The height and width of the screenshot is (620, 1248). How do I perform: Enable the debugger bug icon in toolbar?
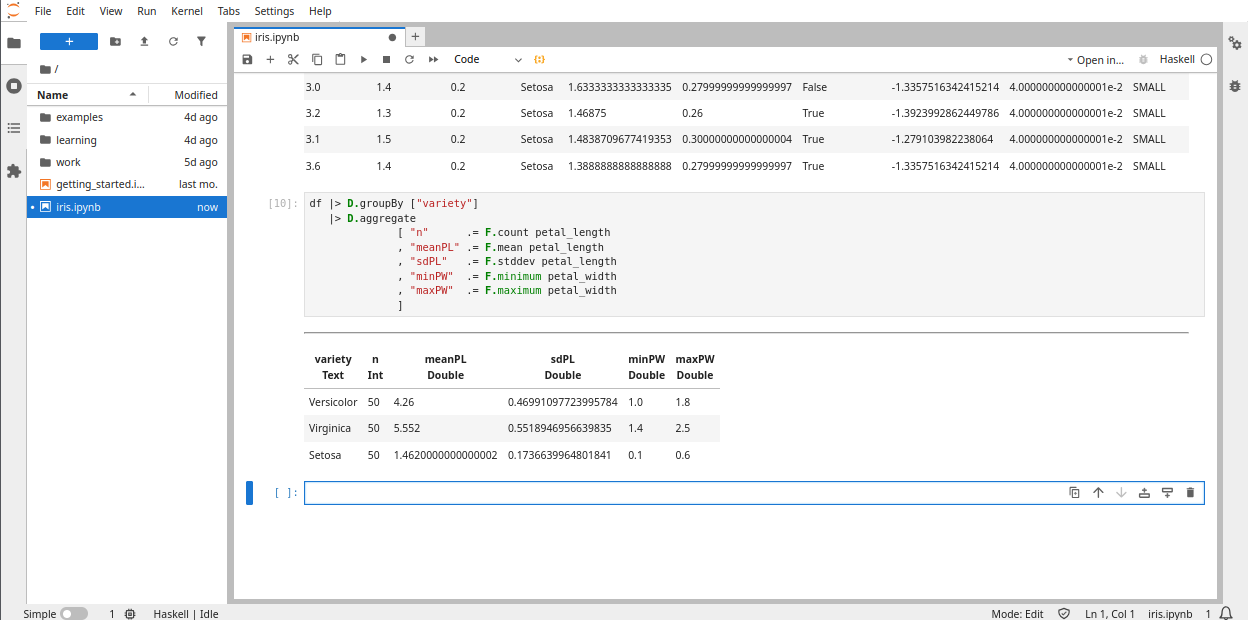click(x=1143, y=60)
